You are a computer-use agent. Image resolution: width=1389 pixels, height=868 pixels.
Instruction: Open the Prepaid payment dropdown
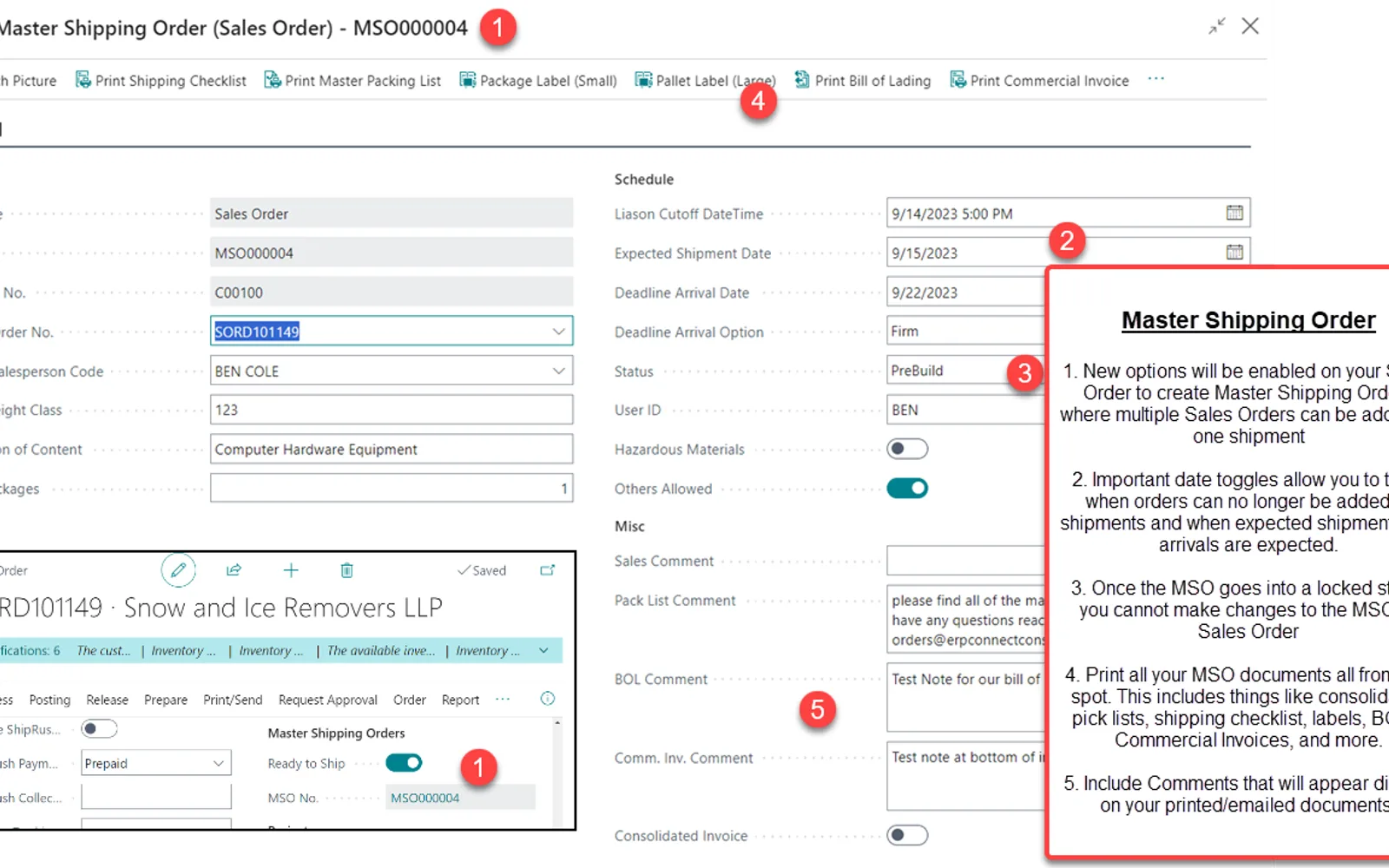coord(219,763)
